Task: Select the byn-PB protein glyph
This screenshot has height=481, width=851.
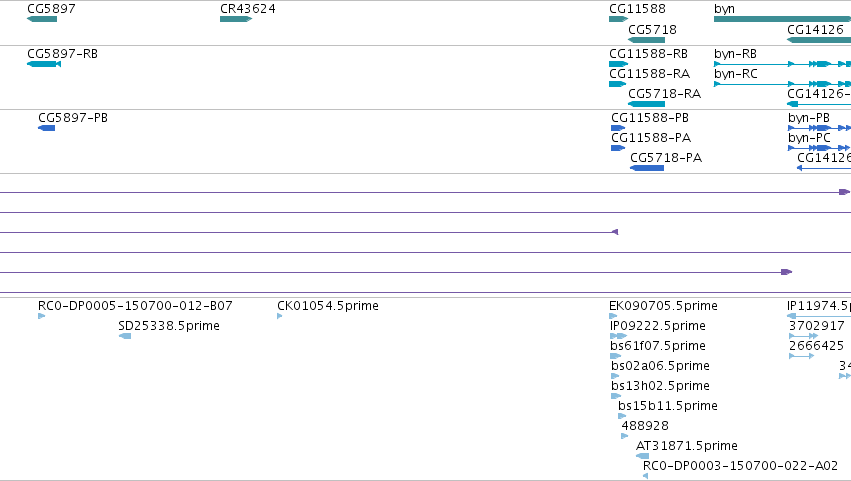Action: tap(819, 128)
